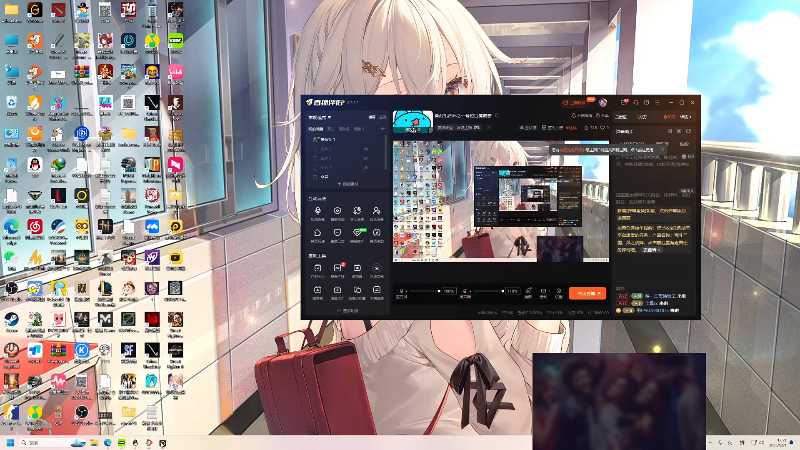Click the speaker volume percentage box
800x450 pixels.
pos(512,291)
